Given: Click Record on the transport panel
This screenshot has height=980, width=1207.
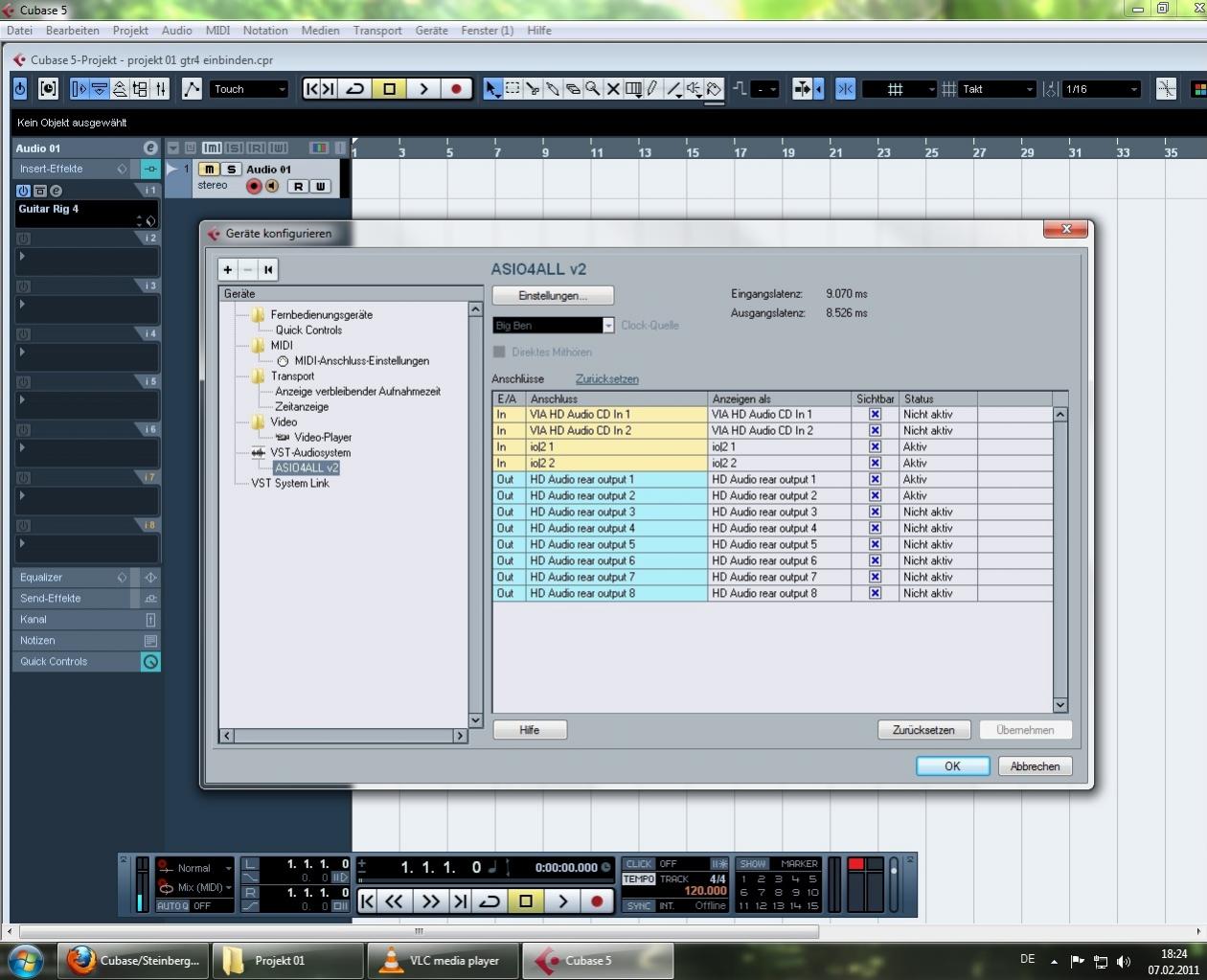Looking at the screenshot, I should pos(597,900).
